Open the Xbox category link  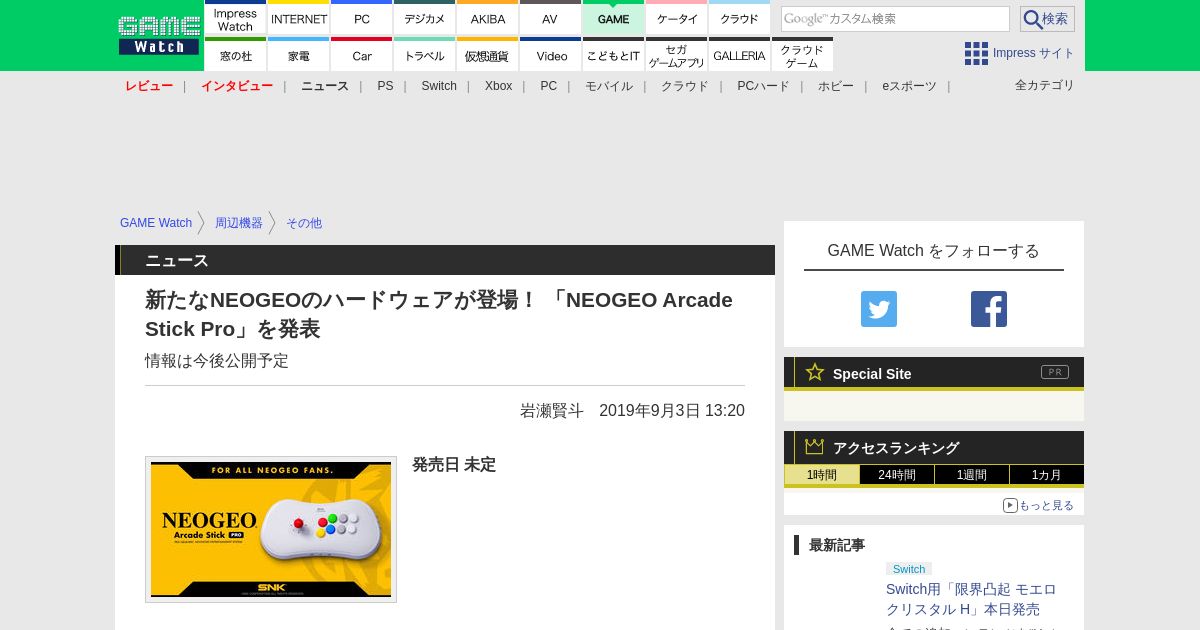(x=499, y=86)
